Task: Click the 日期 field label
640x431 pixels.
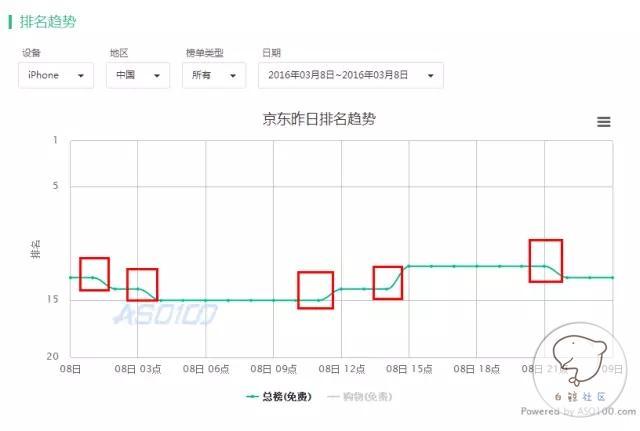Action: (271, 53)
